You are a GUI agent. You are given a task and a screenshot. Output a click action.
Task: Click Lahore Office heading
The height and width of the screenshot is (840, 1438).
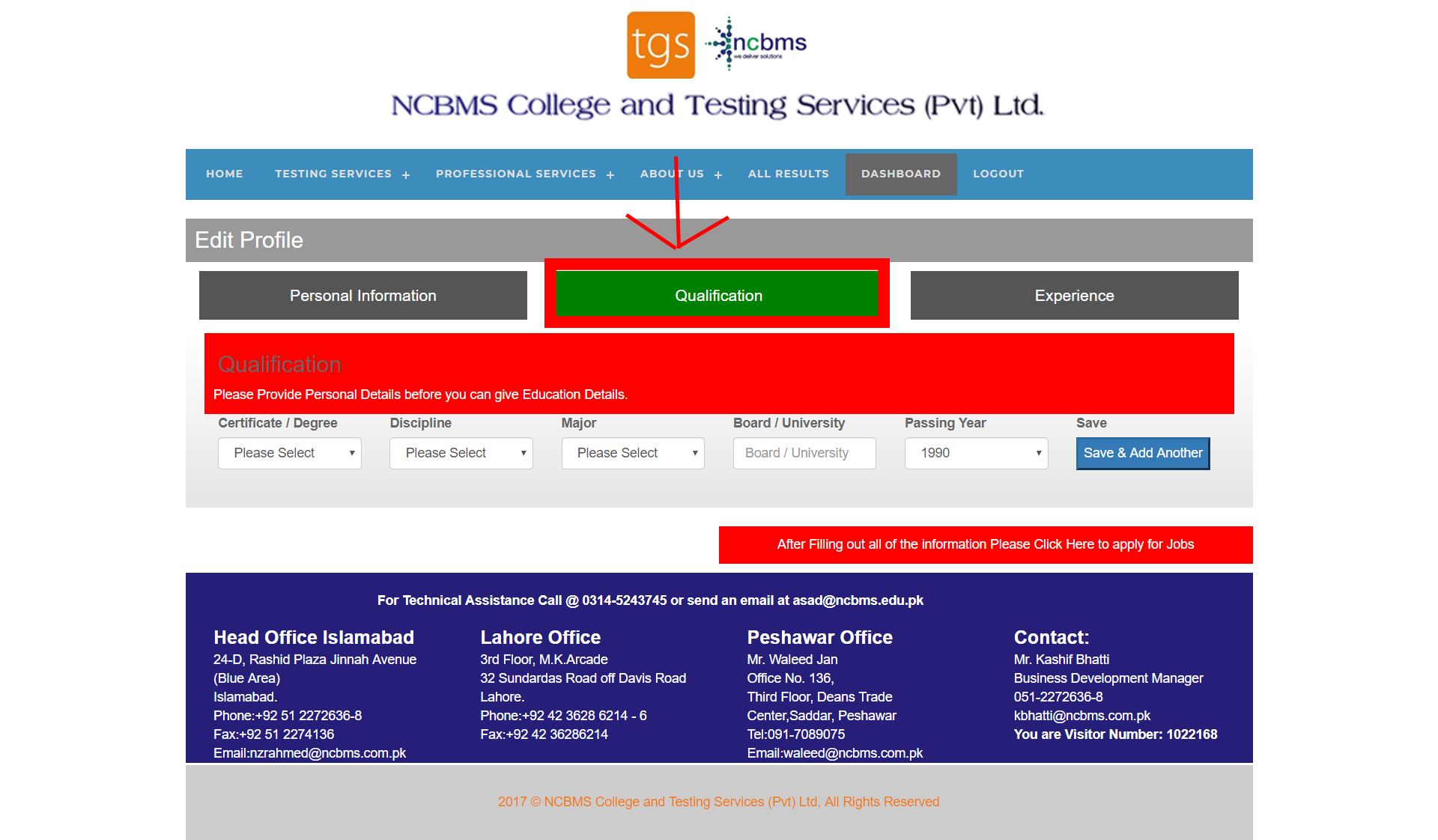pos(541,637)
